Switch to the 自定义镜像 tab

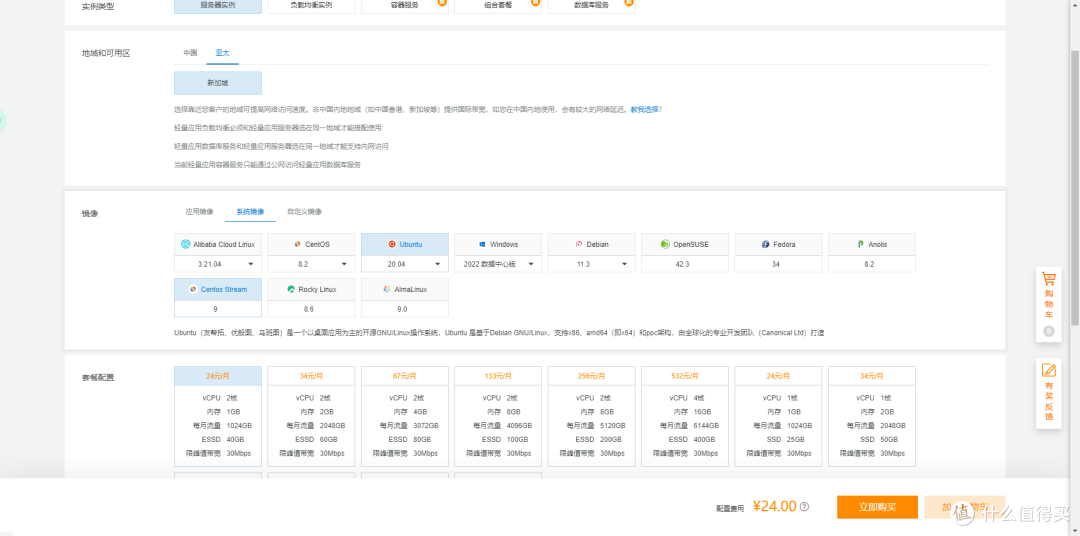tap(304, 212)
